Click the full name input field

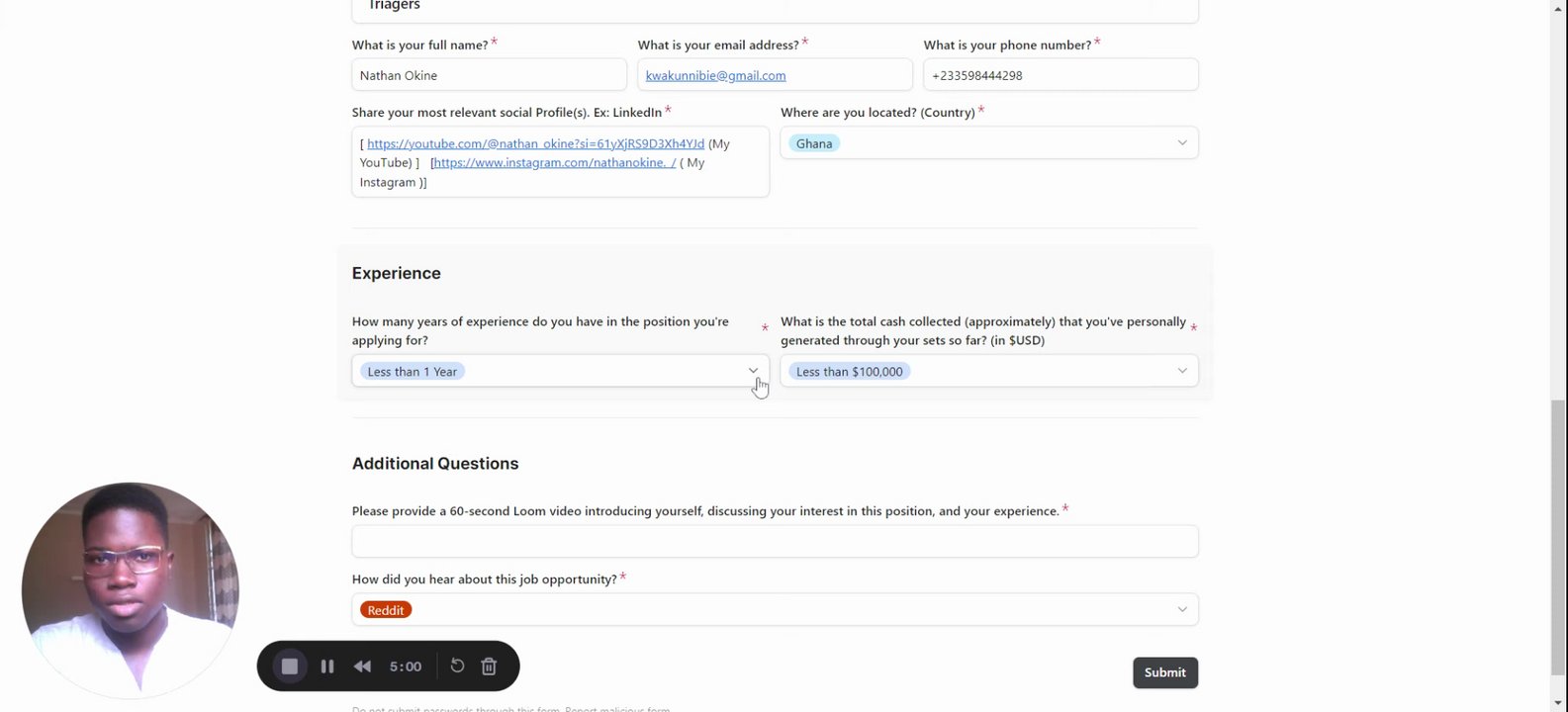pyautogui.click(x=489, y=75)
